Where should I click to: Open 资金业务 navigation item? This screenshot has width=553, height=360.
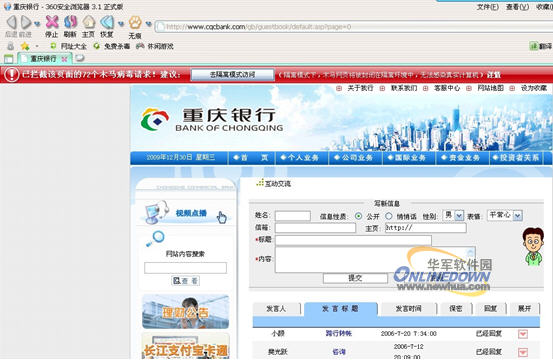point(461,158)
